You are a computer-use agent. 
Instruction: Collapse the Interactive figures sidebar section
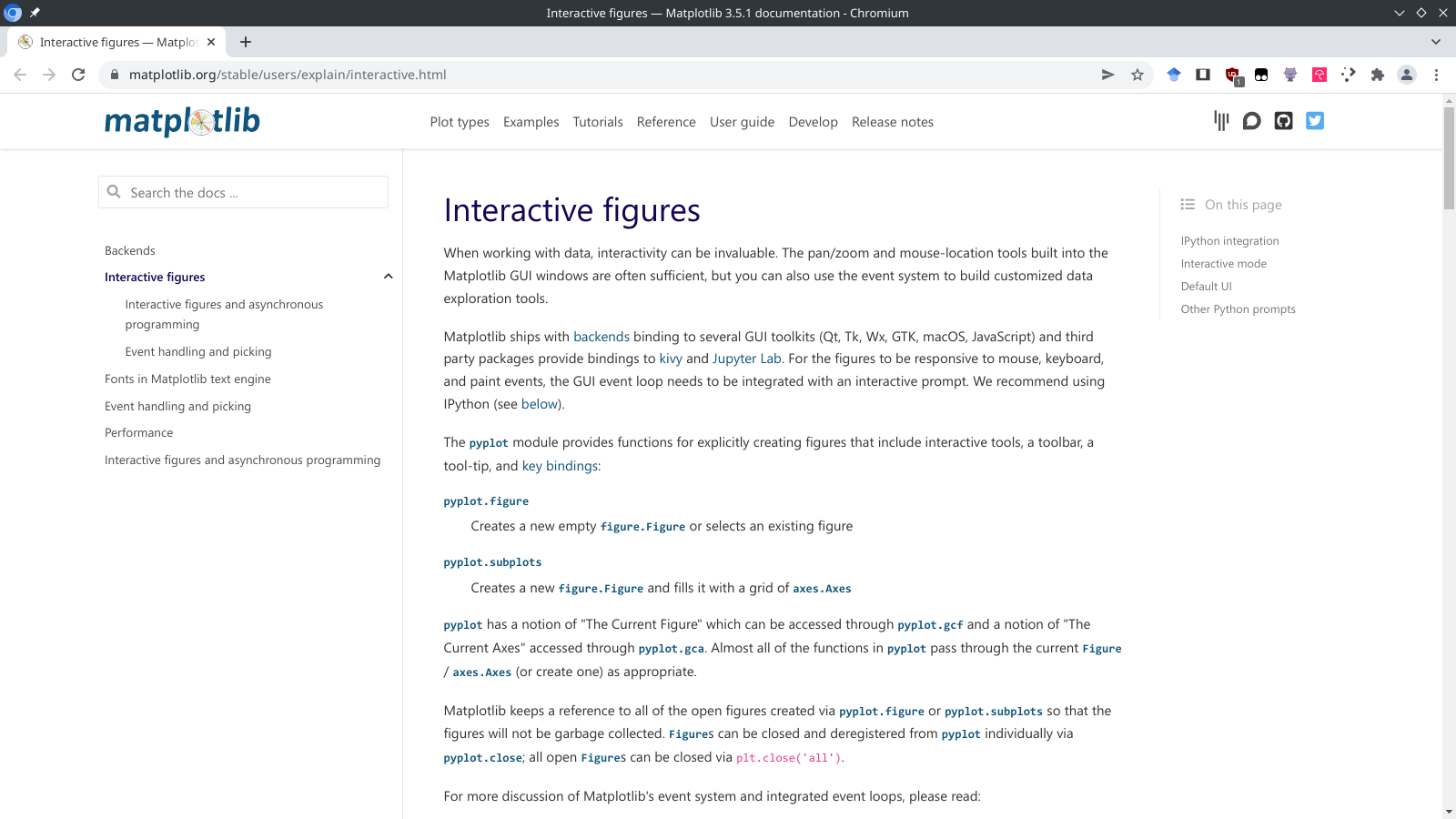[389, 277]
